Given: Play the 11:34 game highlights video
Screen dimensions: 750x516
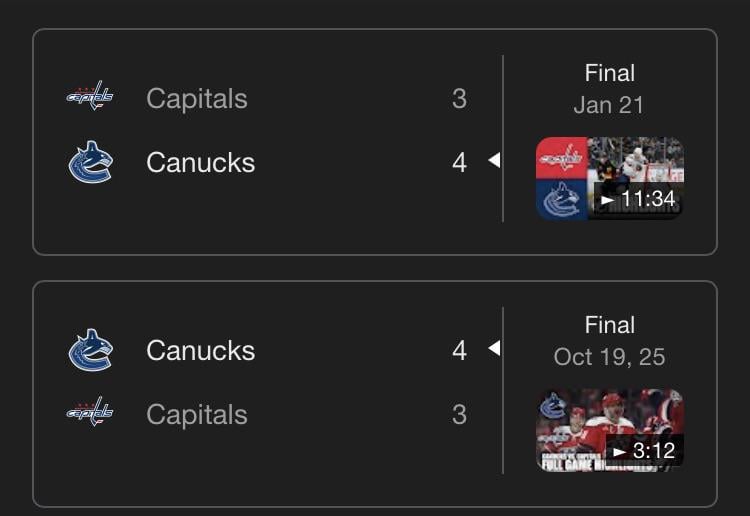Looking at the screenshot, I should (x=610, y=179).
